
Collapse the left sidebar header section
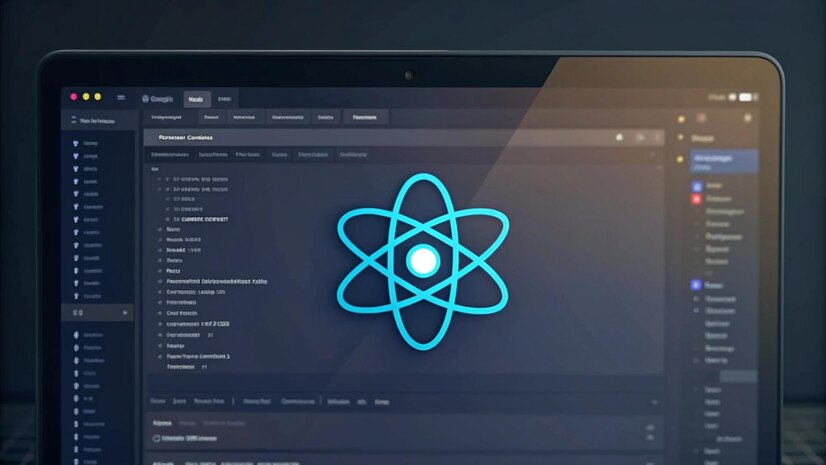coord(71,121)
